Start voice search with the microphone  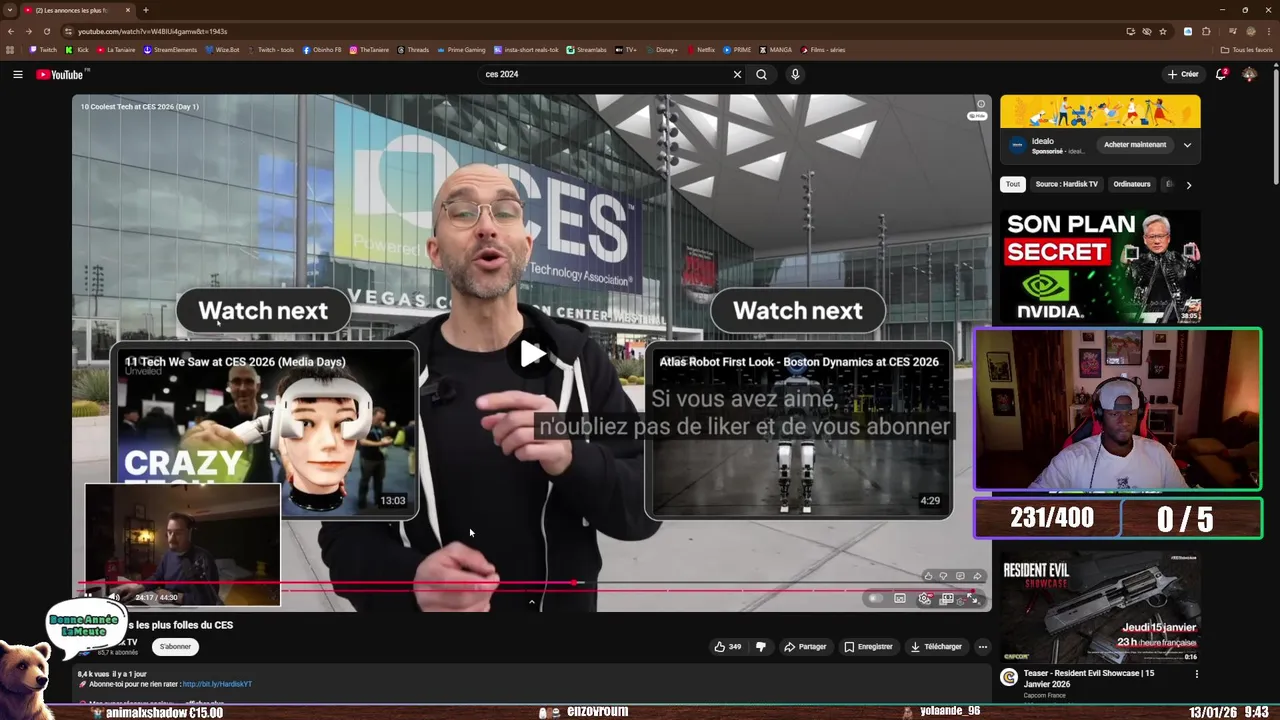[795, 74]
